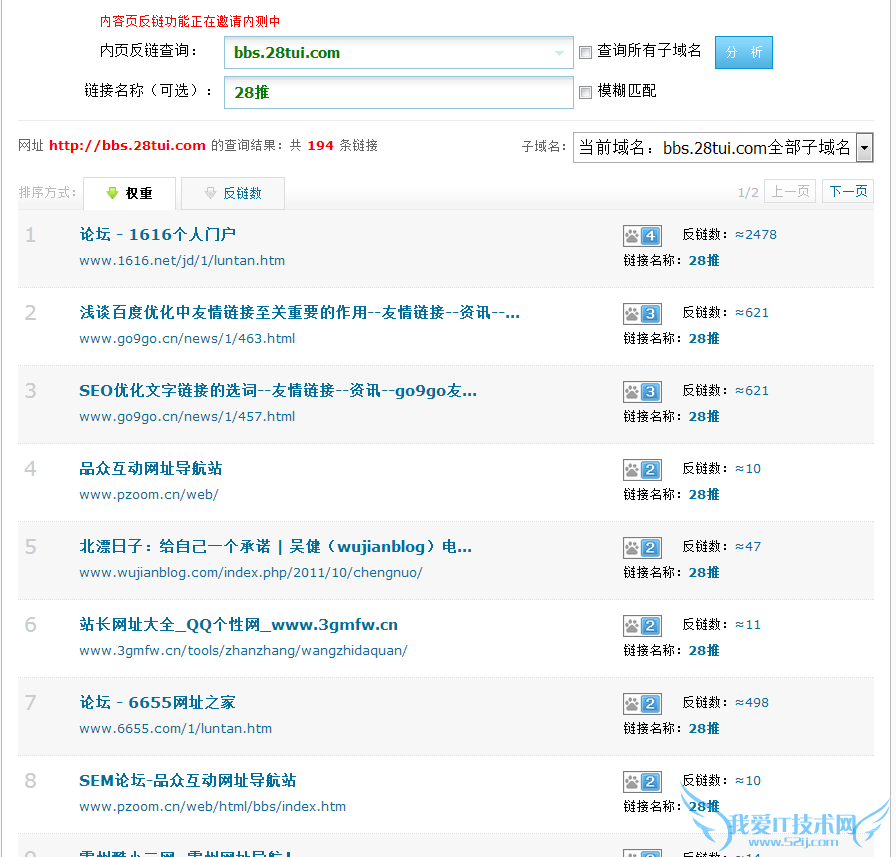The image size is (896, 857).
Task: Open 站长网址大全_QQ个性网 link
Action: pos(238,624)
